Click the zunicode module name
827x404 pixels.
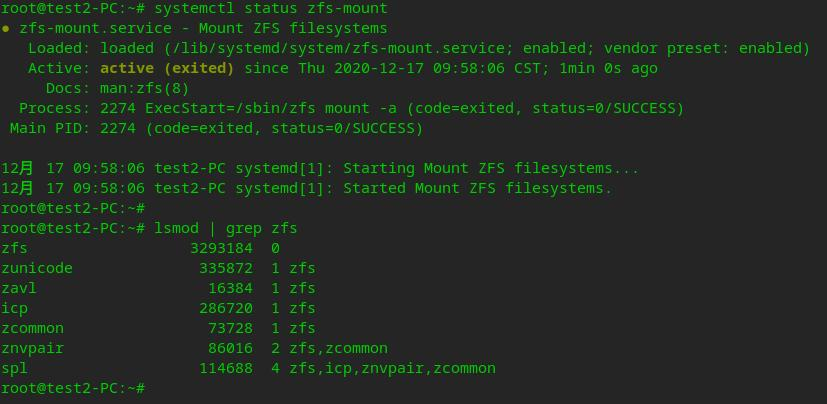pyautogui.click(x=37, y=268)
